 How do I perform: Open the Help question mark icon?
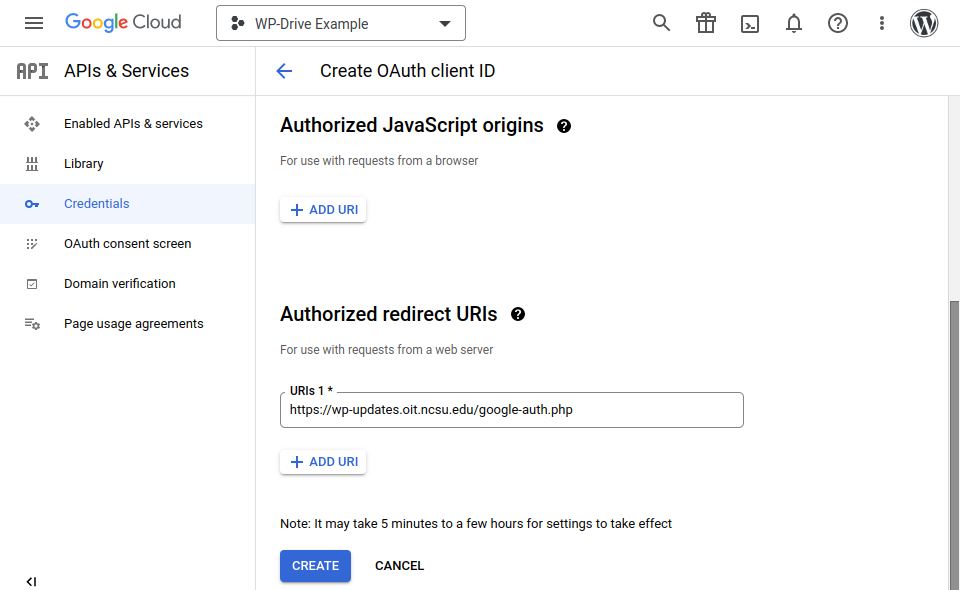coord(838,22)
